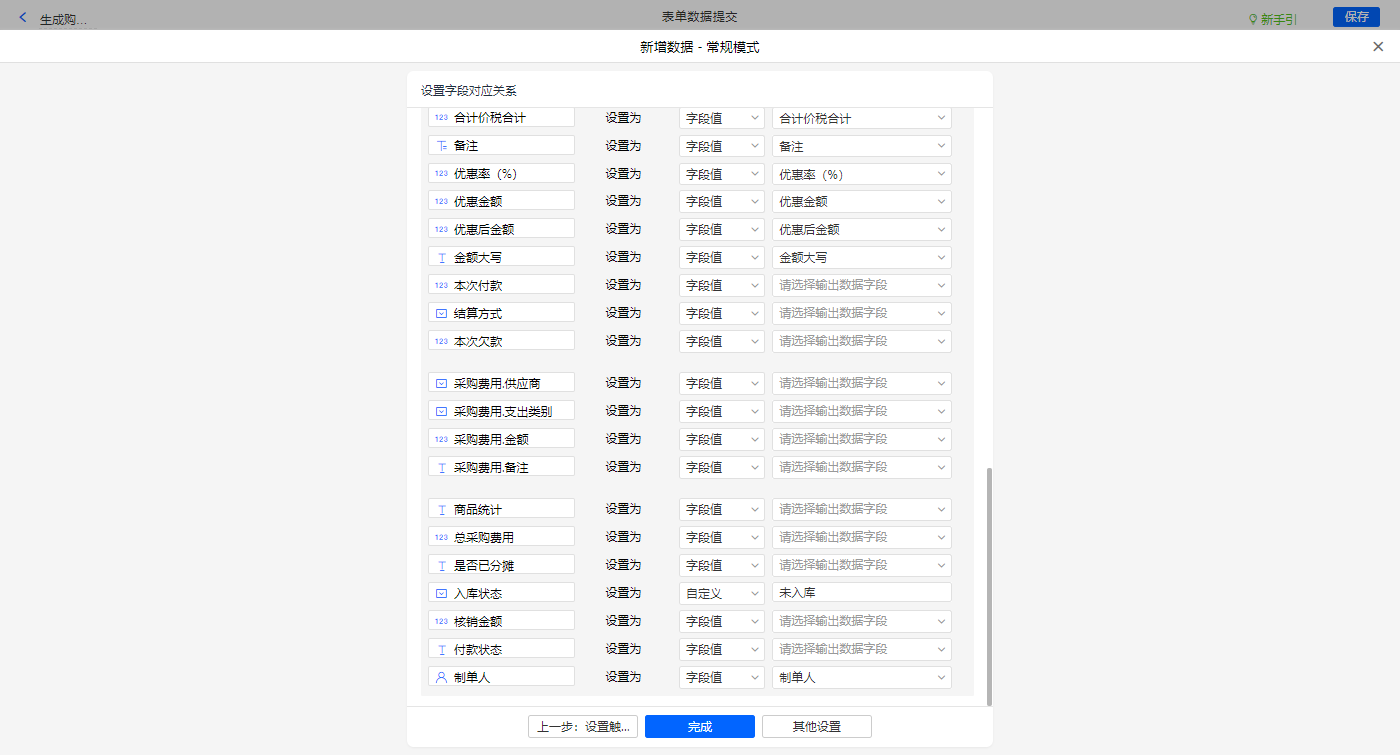Image resolution: width=1400 pixels, height=755 pixels.
Task: Click the 新手引 lightbulb guide icon
Action: tap(1252, 19)
